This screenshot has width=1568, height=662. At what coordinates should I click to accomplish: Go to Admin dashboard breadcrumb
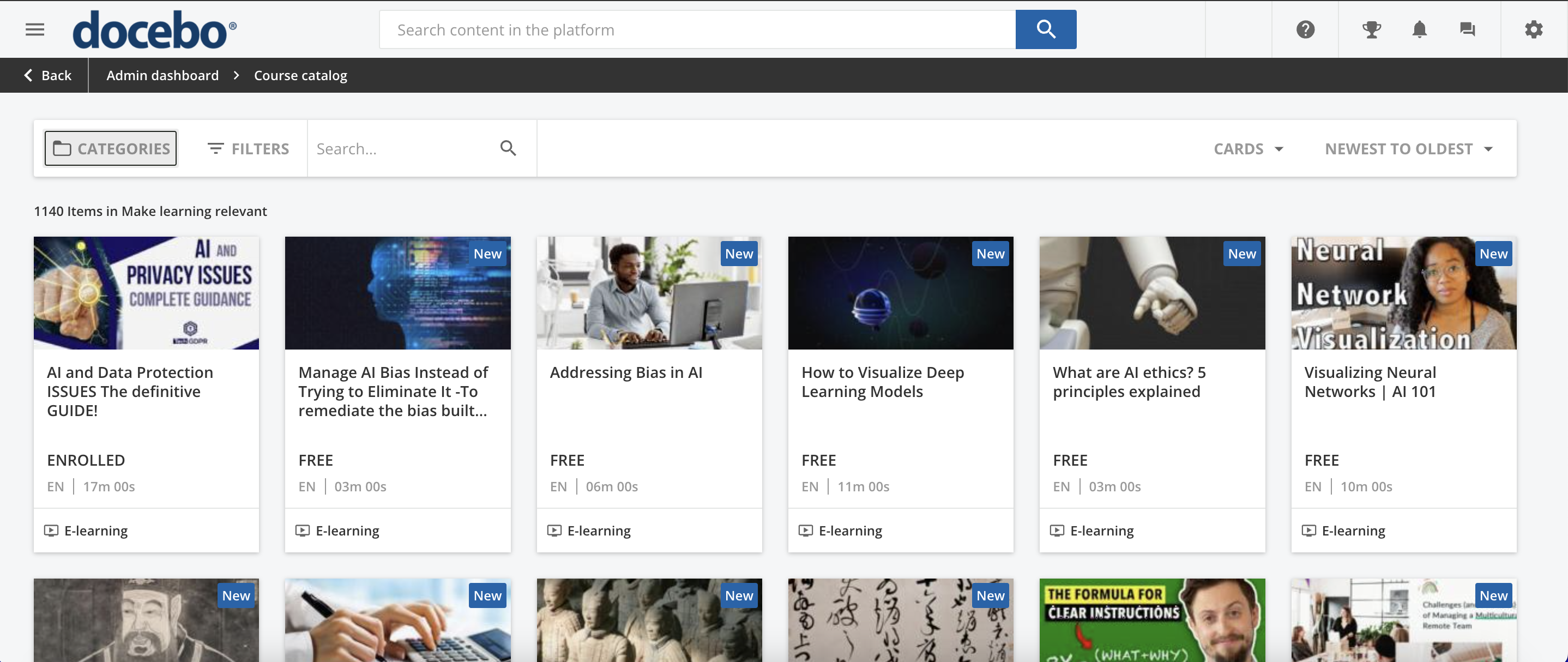click(x=162, y=75)
